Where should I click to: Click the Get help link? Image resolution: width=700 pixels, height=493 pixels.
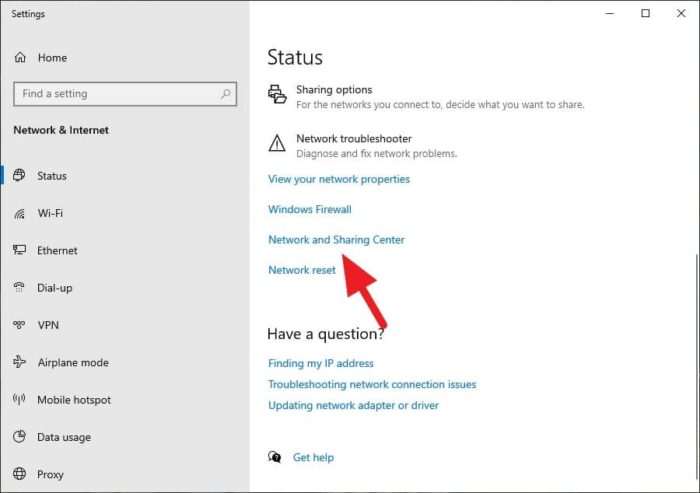tap(313, 457)
